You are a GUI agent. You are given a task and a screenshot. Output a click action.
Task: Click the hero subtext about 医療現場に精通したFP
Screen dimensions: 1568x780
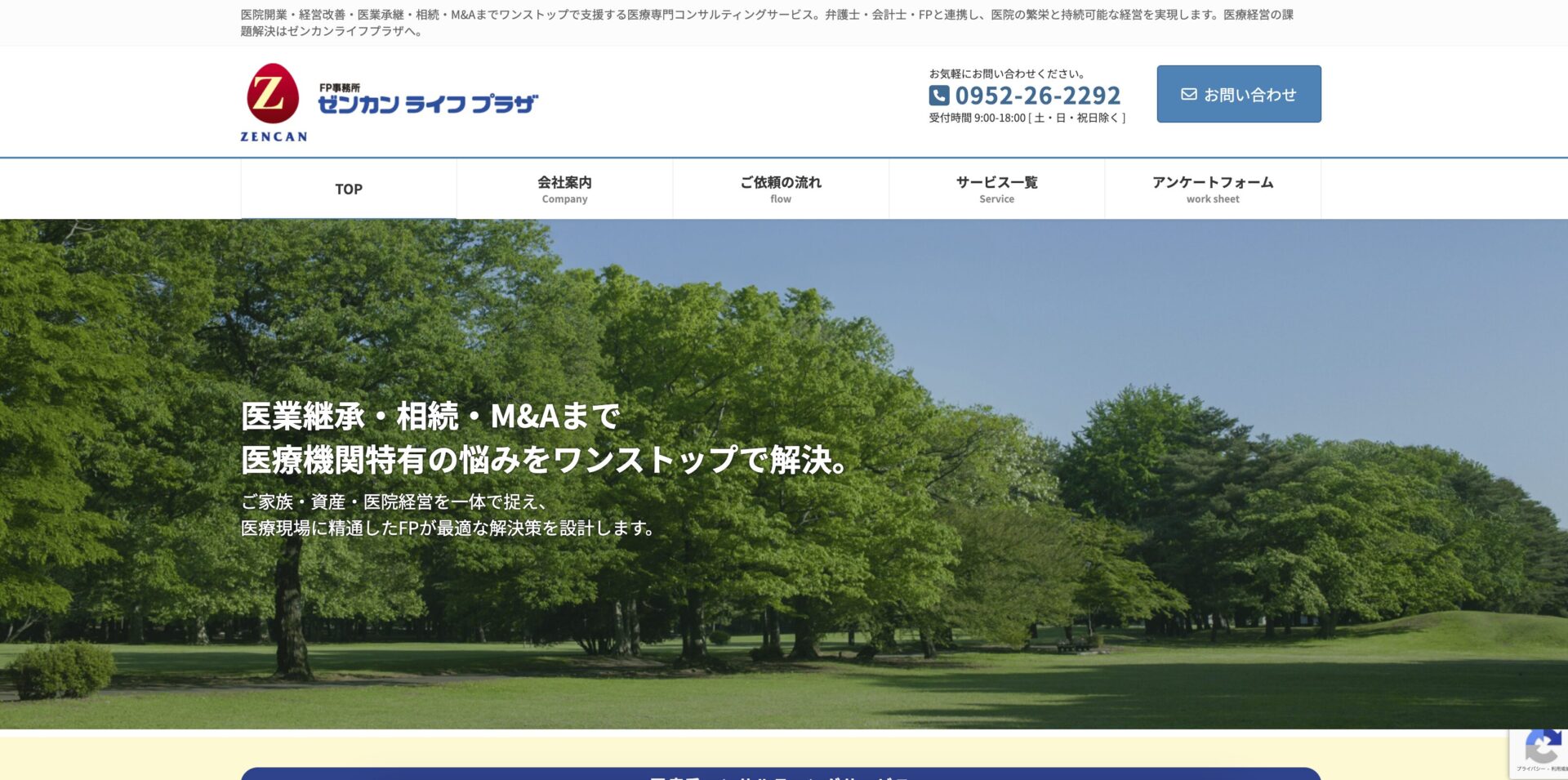point(448,528)
